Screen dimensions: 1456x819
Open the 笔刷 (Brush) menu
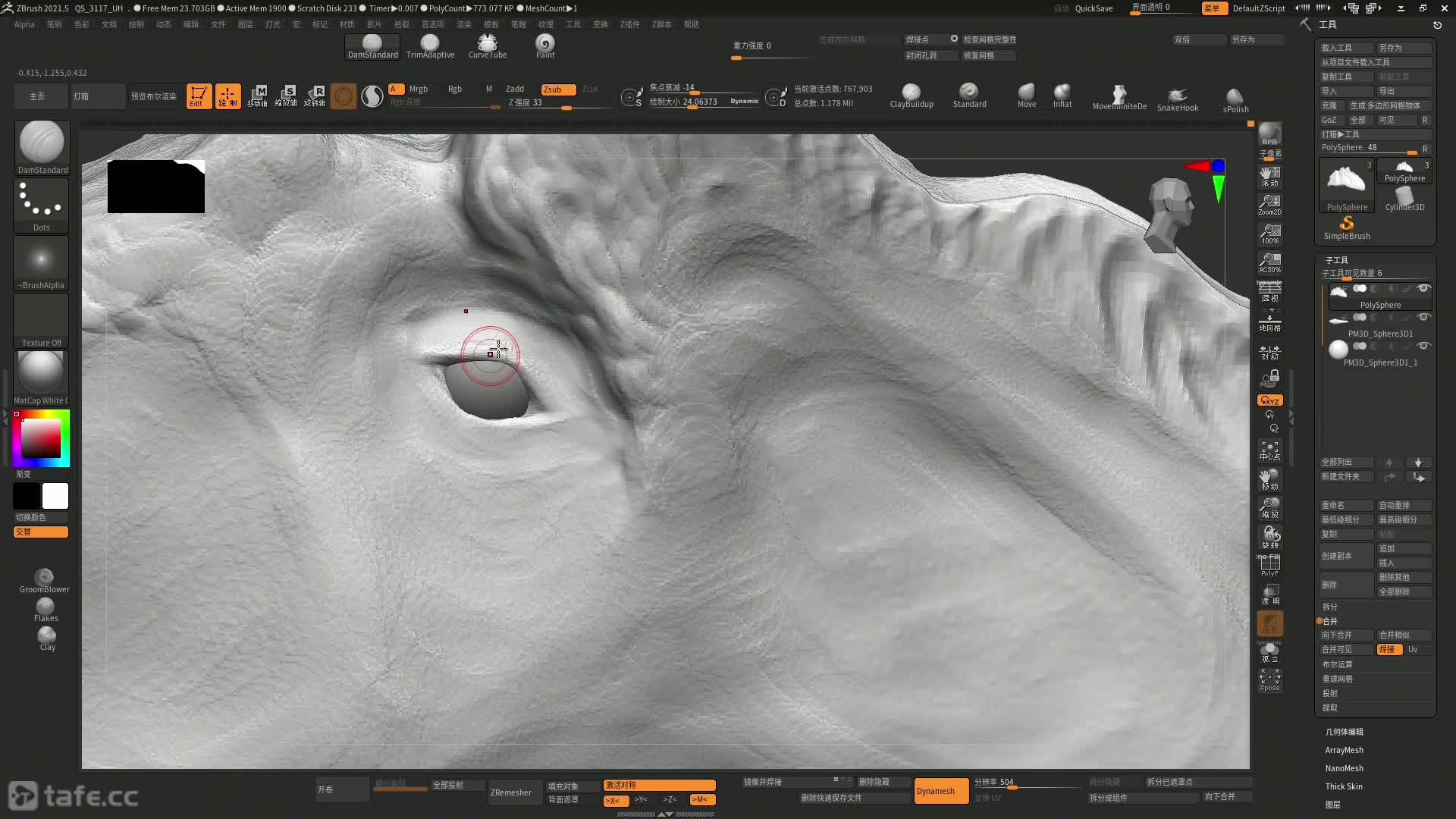click(55, 24)
